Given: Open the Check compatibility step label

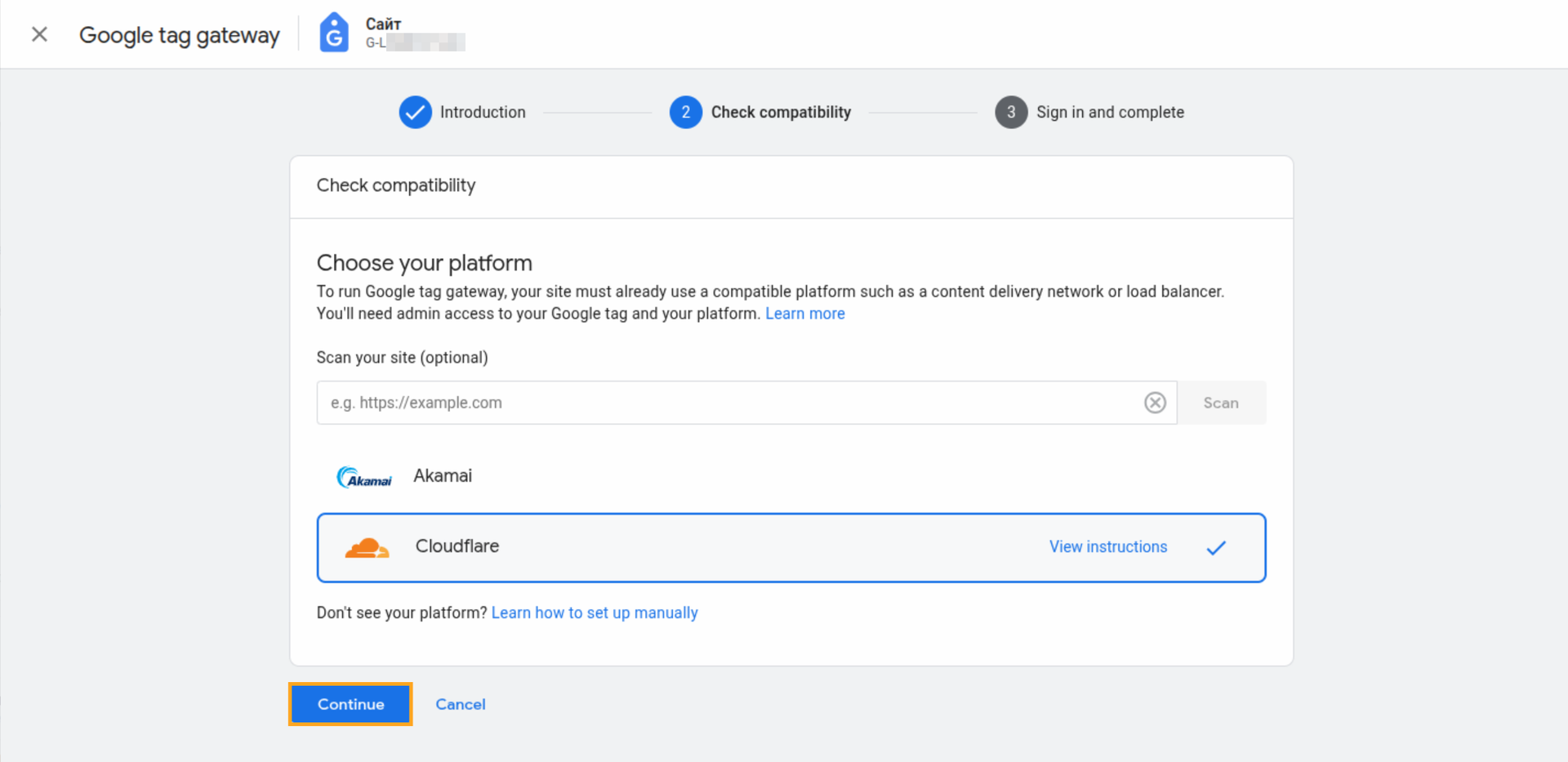Looking at the screenshot, I should [x=780, y=113].
